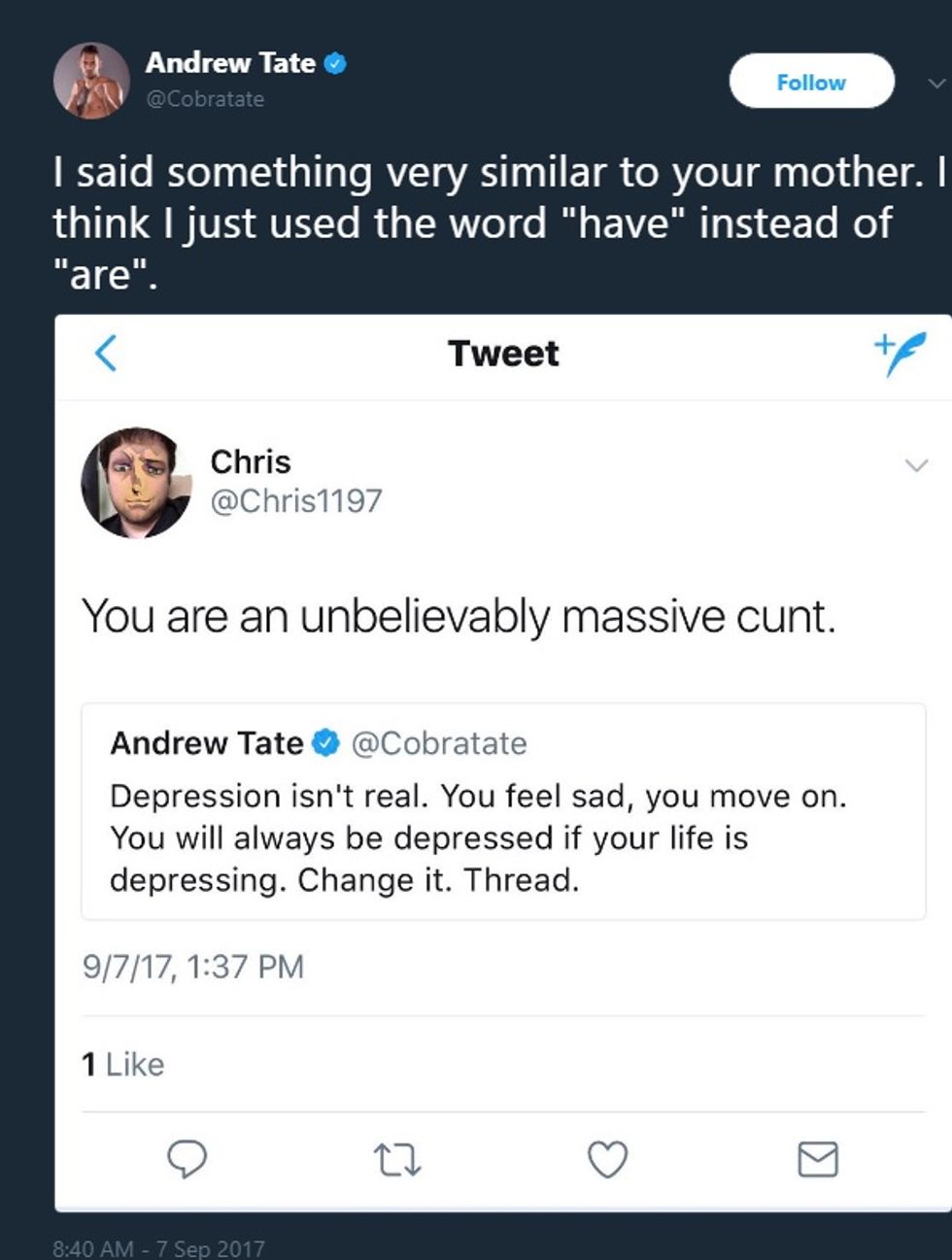
Task: Open the top author's profile picture
Action: coord(91,81)
